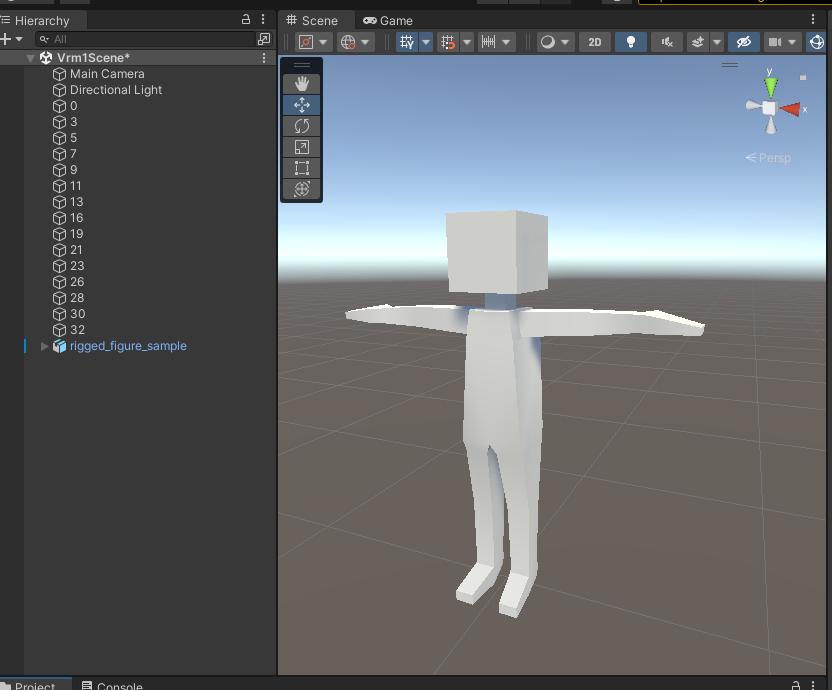Select the combined Transform tool
This screenshot has height=690, width=832.
[x=301, y=188]
